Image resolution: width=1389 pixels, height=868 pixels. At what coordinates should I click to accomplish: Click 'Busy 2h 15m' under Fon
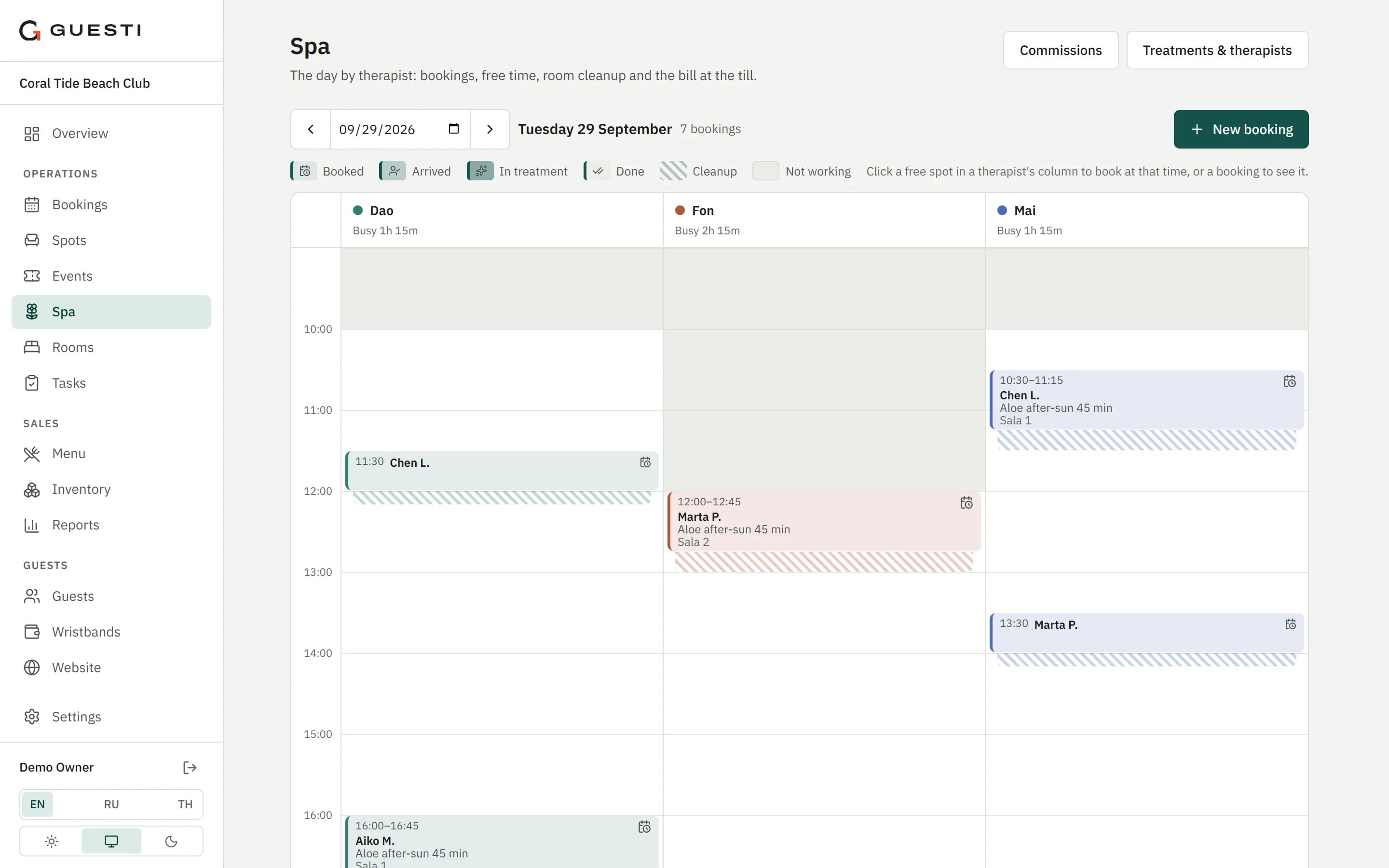(707, 230)
